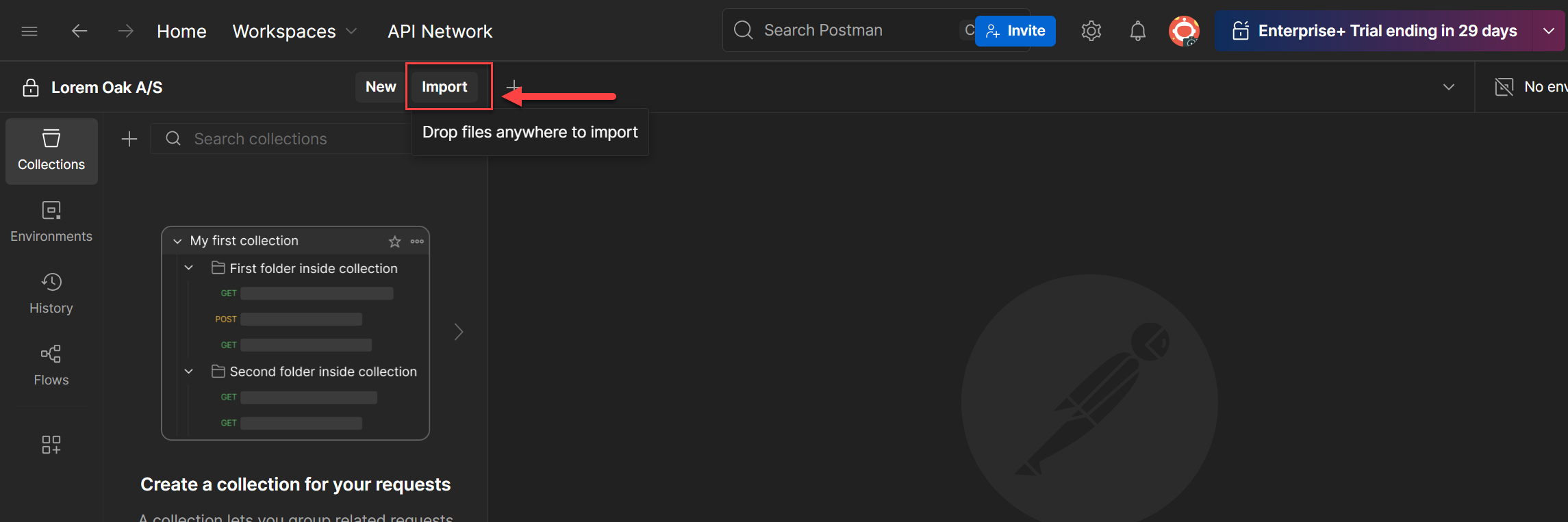The height and width of the screenshot is (522, 1568).
Task: Click the New button
Action: tap(381, 87)
